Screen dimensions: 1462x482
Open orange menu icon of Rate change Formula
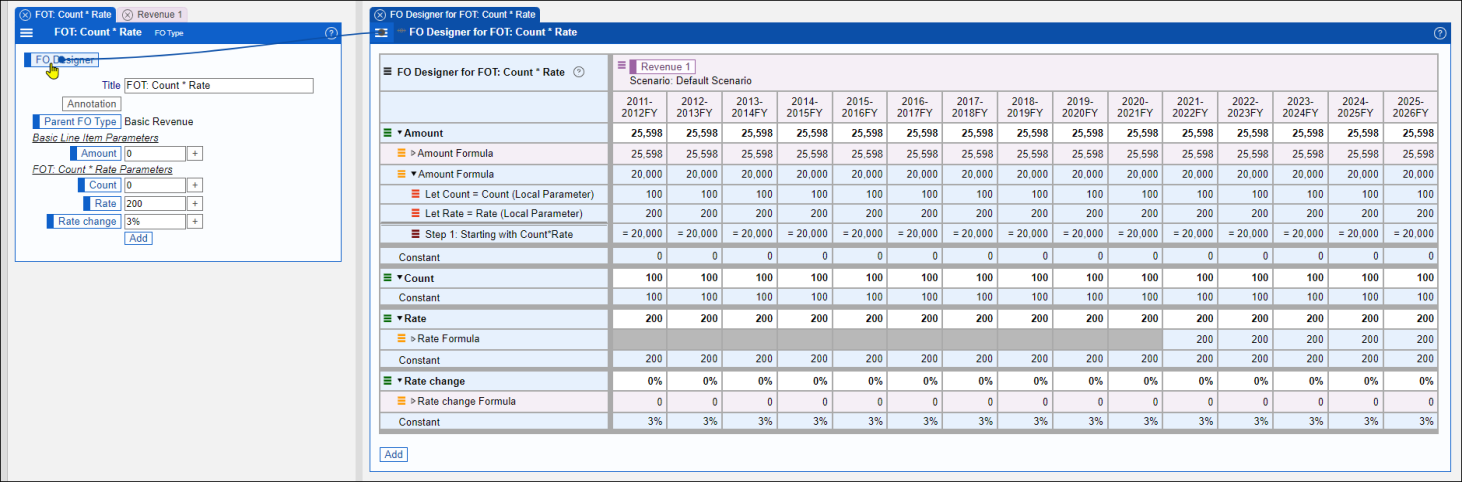(402, 401)
